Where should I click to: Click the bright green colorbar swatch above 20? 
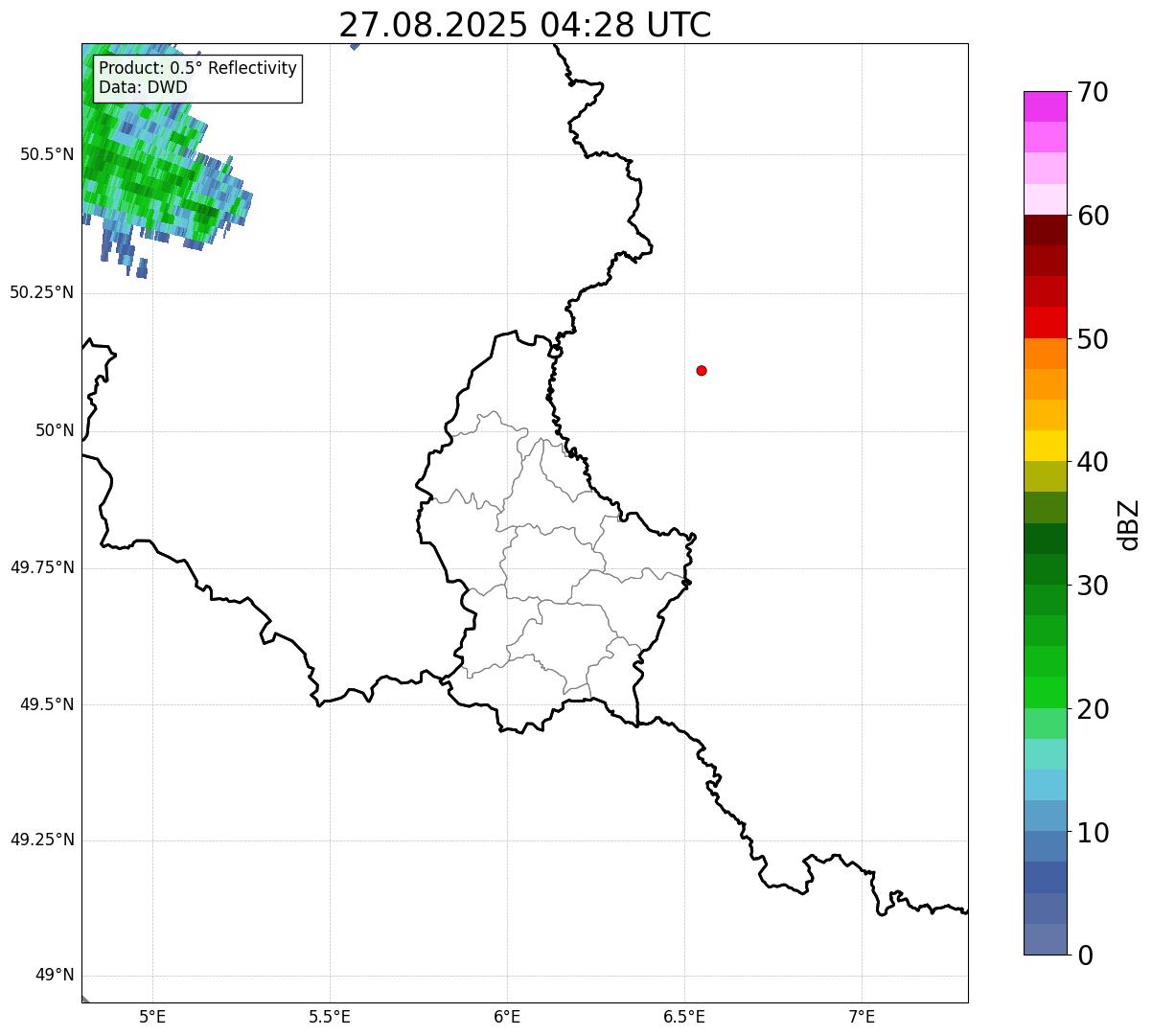pyautogui.click(x=1046, y=692)
